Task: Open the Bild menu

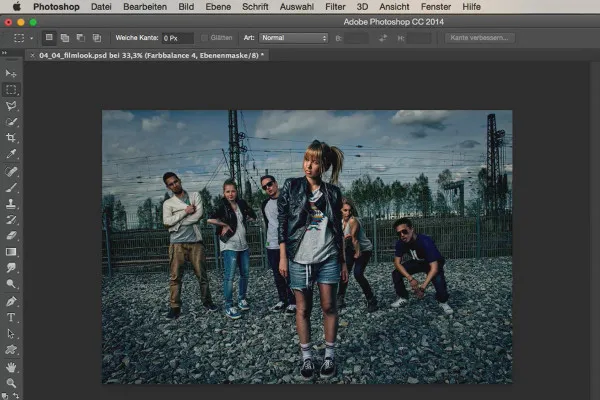Action: tap(186, 7)
